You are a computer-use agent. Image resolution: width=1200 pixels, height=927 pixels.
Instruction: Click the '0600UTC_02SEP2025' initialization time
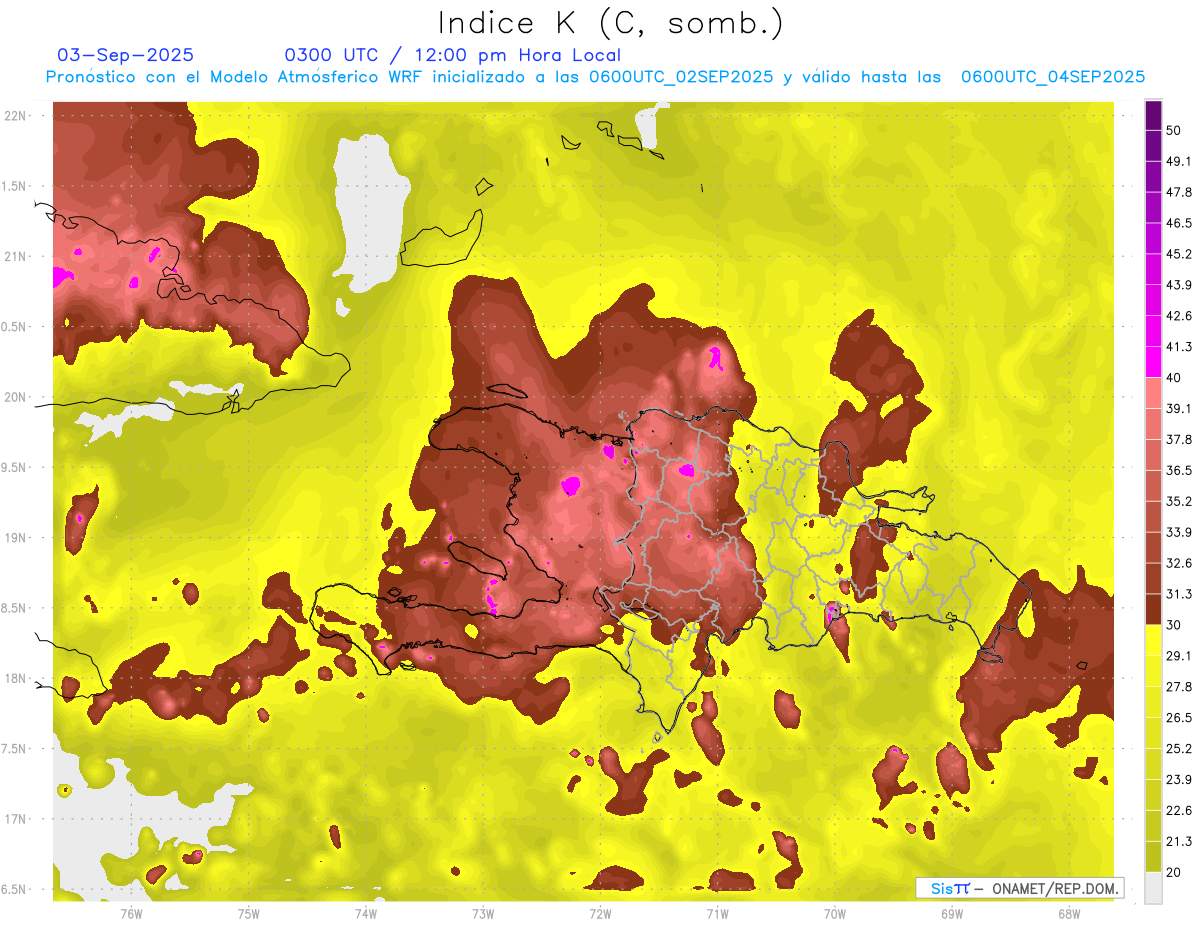tap(681, 77)
